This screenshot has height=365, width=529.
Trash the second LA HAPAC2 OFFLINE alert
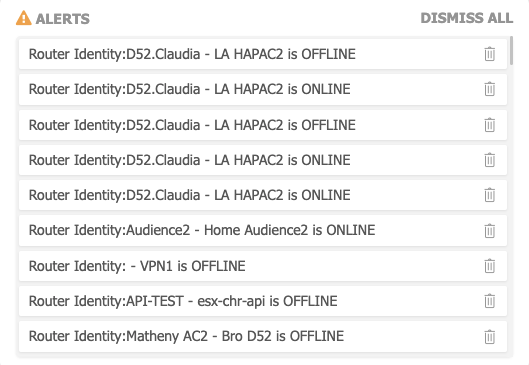pos(490,125)
